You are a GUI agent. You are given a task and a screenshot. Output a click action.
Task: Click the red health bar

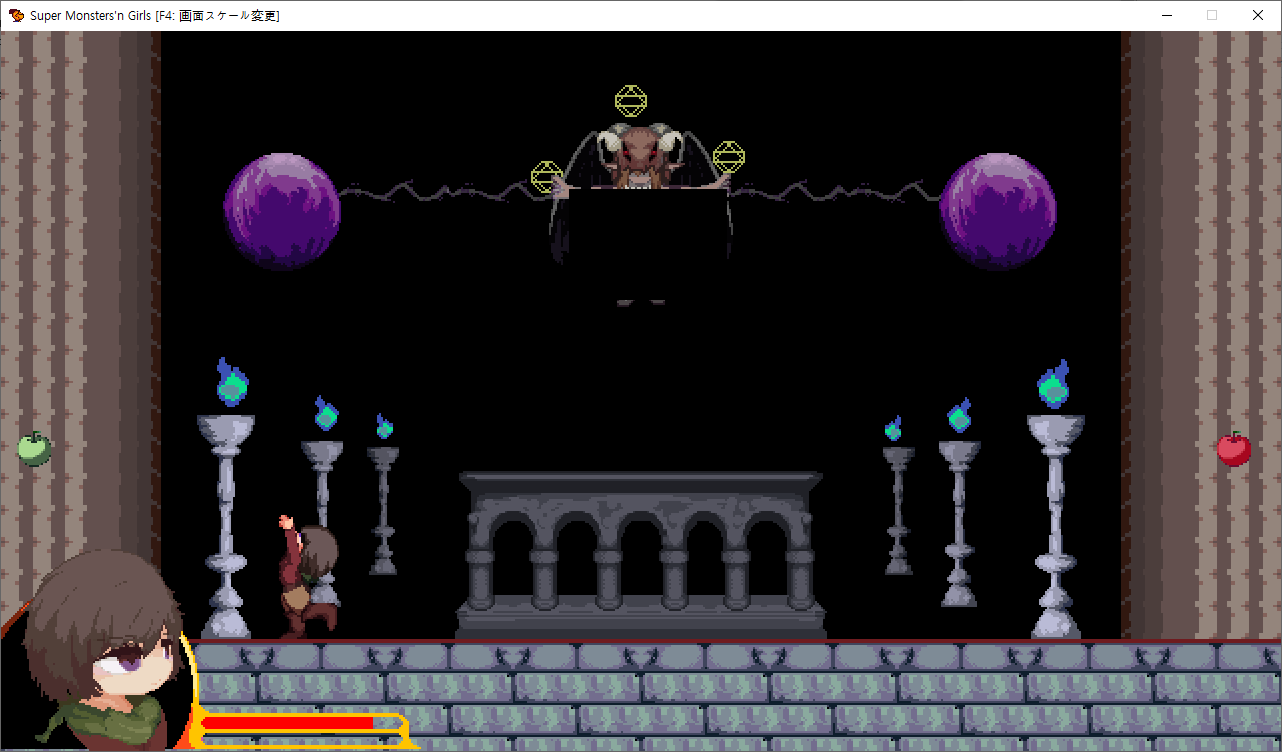point(288,722)
